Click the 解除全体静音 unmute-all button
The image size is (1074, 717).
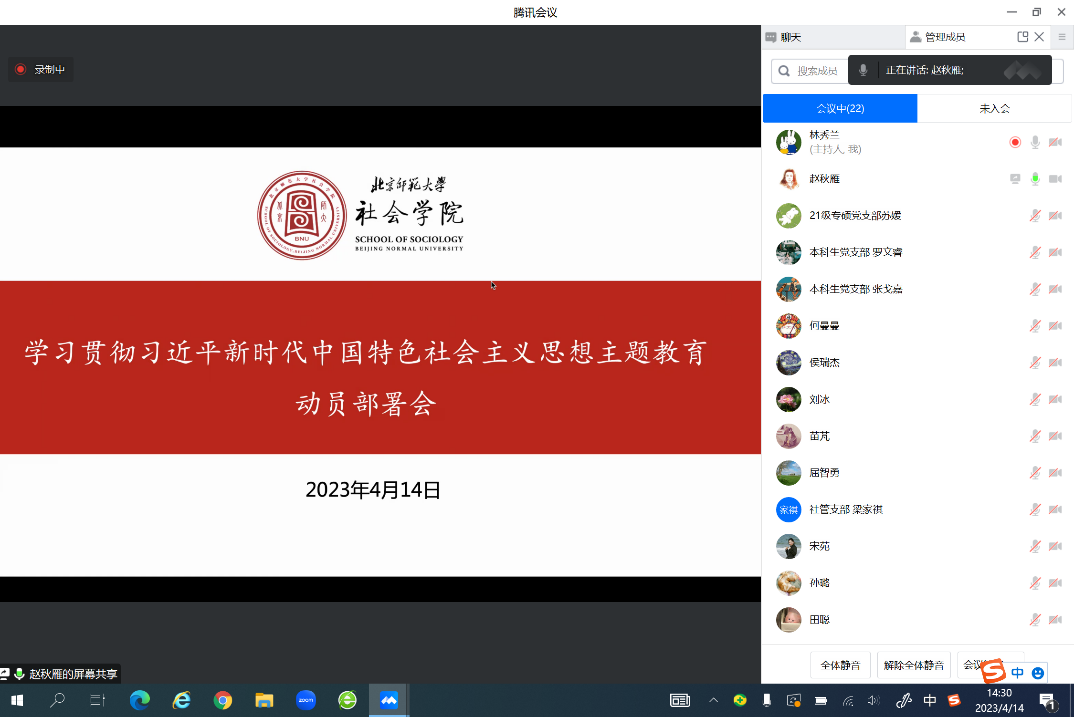click(x=913, y=664)
